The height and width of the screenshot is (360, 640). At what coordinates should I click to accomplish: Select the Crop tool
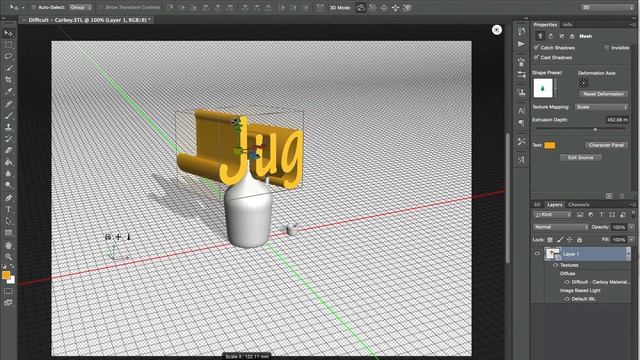tap(9, 80)
